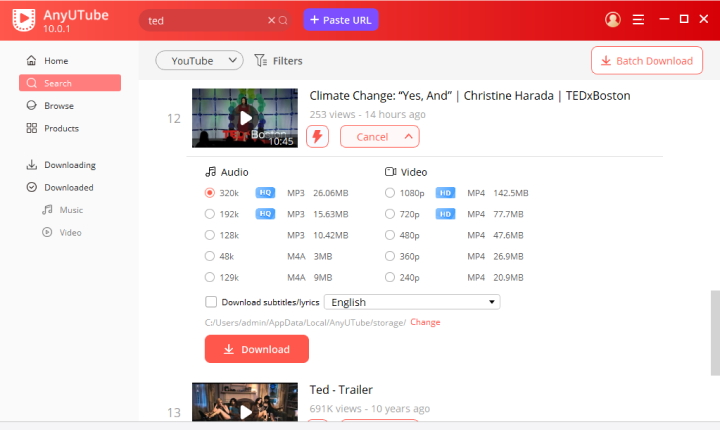Screen dimensions: 720x430
Task: Select 360p MP4 video option
Action: click(x=390, y=256)
